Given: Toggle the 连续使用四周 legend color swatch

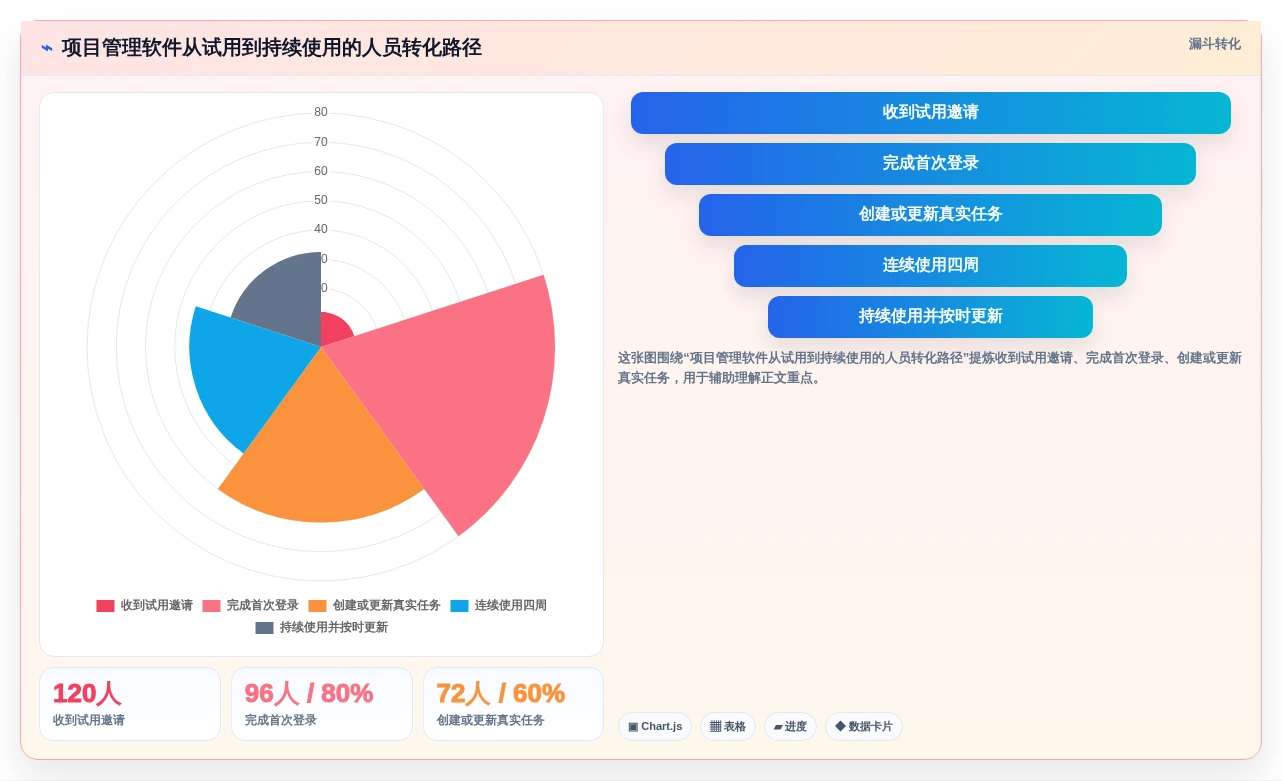Looking at the screenshot, I should pos(459,606).
